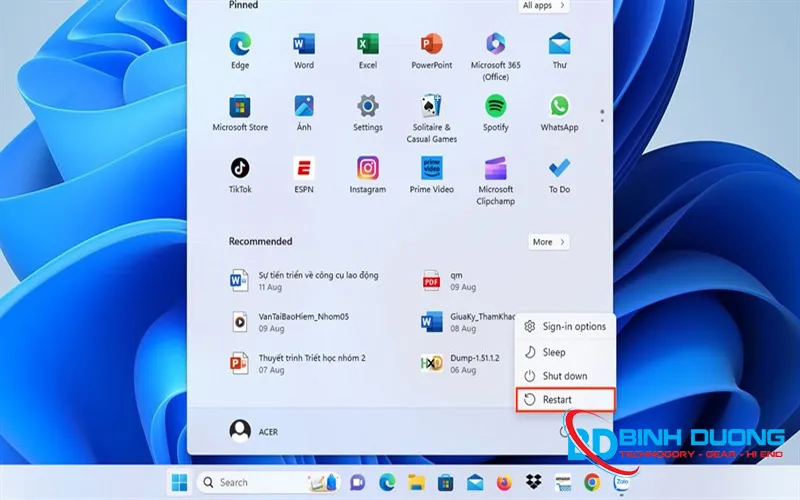Viewport: 800px width, 500px height.
Task: Launch Word from pinned apps
Action: (304, 50)
